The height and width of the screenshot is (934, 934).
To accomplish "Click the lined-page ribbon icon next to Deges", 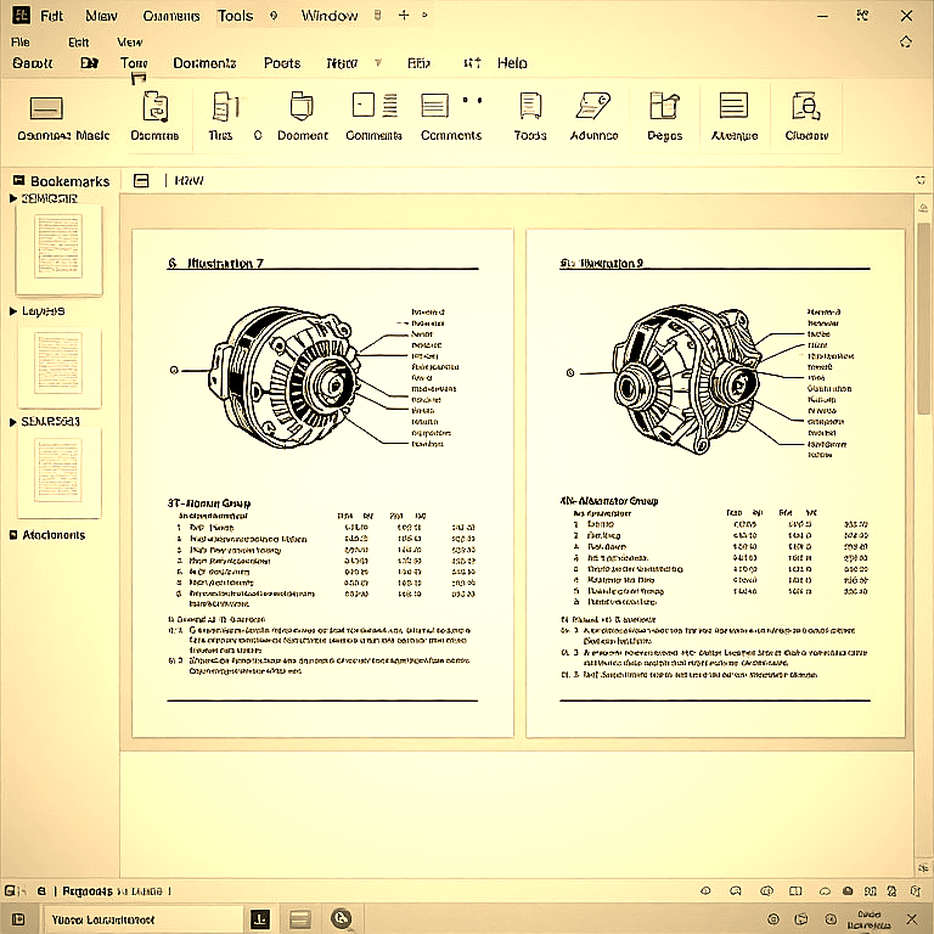I will (x=734, y=105).
